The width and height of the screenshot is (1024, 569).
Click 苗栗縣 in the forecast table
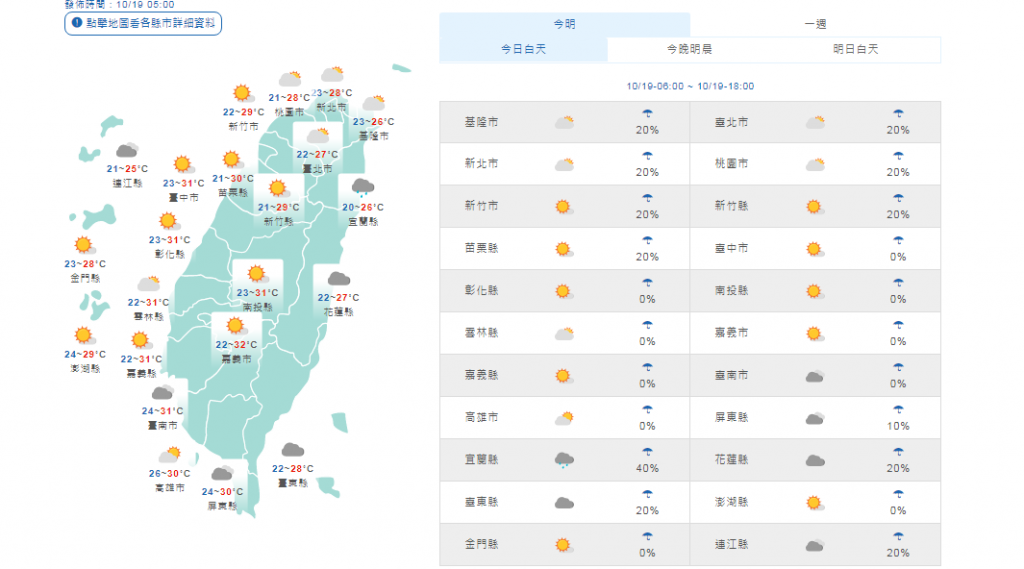(481, 249)
